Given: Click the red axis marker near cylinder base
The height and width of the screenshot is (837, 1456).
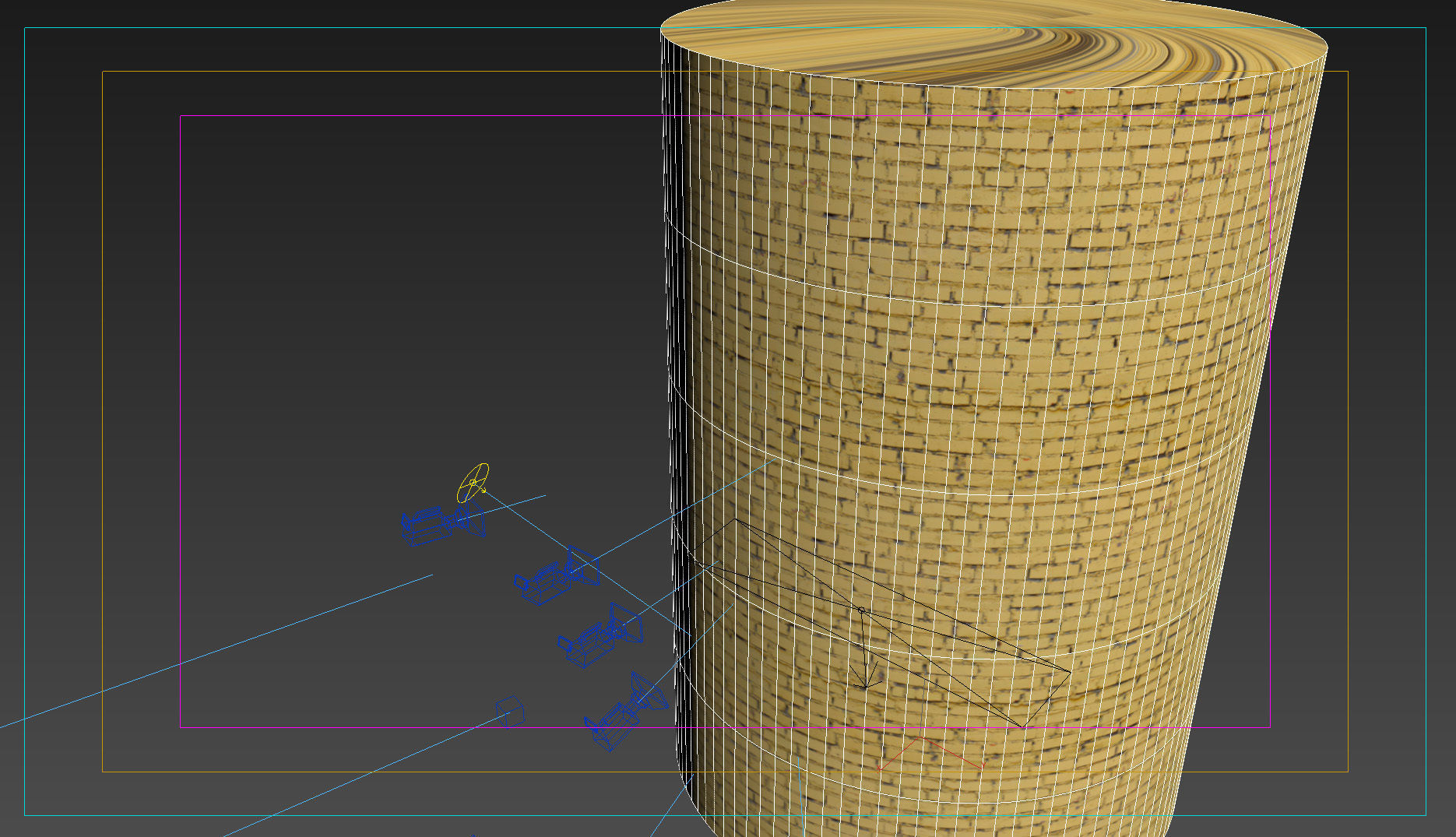Looking at the screenshot, I should tap(931, 752).
